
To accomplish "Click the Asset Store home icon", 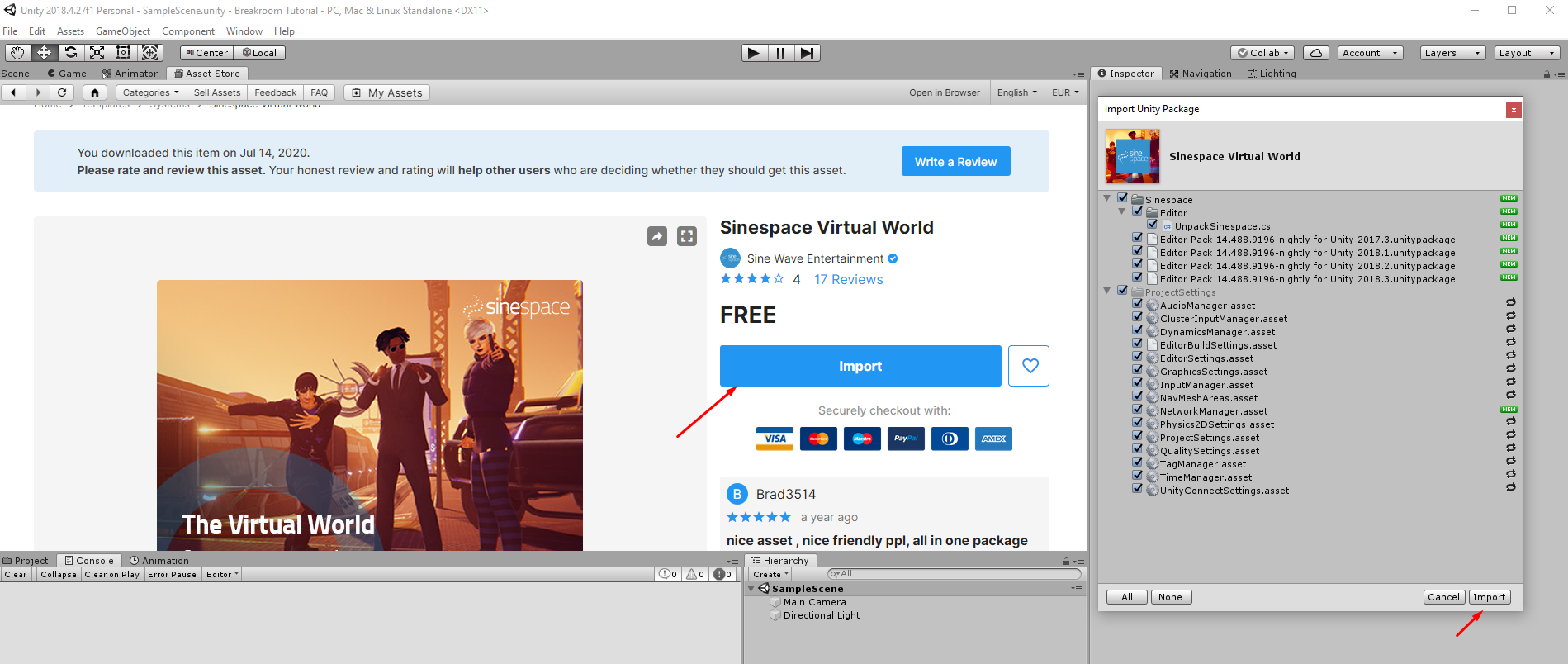I will (95, 92).
